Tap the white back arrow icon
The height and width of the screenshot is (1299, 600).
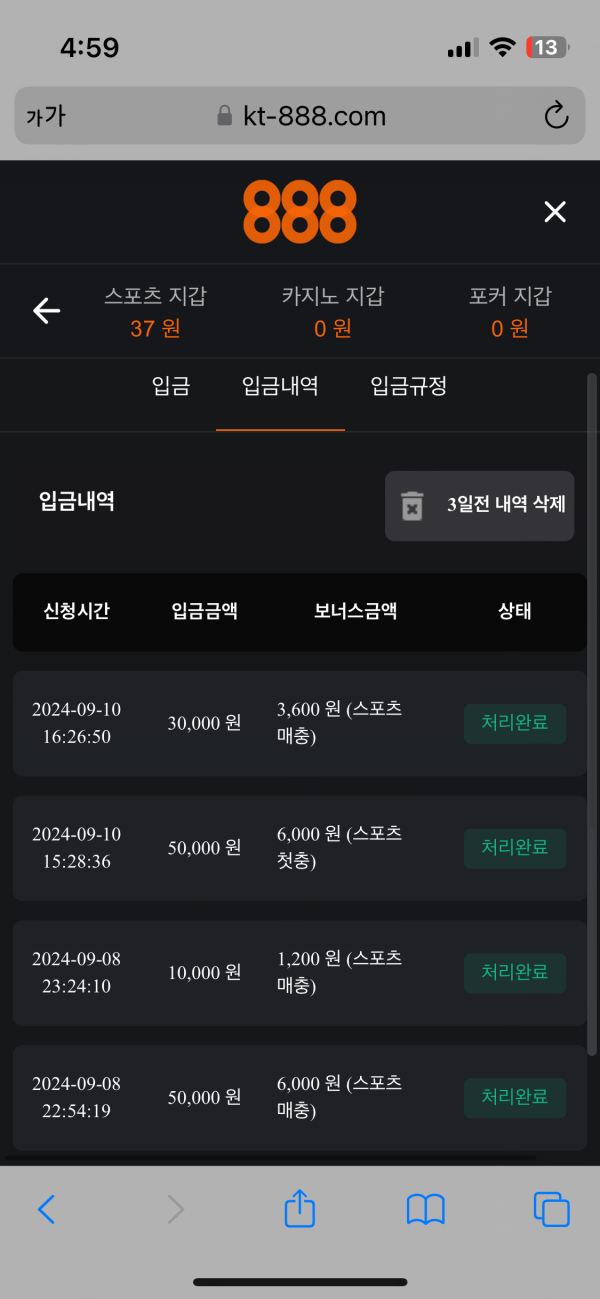click(47, 311)
